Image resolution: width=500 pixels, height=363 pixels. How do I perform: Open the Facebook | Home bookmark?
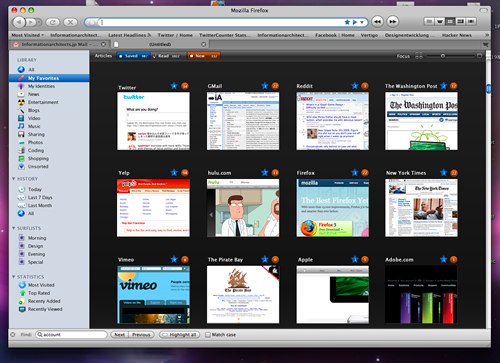point(335,35)
